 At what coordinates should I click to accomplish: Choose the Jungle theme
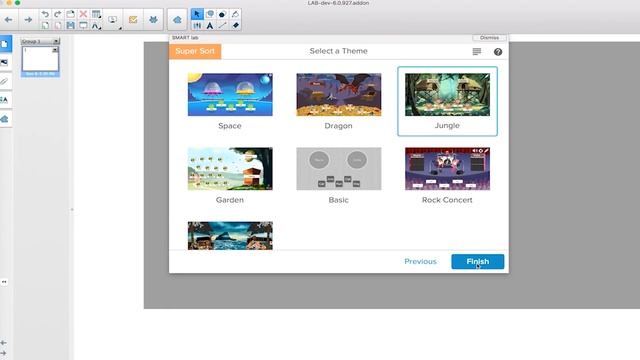pyautogui.click(x=447, y=101)
